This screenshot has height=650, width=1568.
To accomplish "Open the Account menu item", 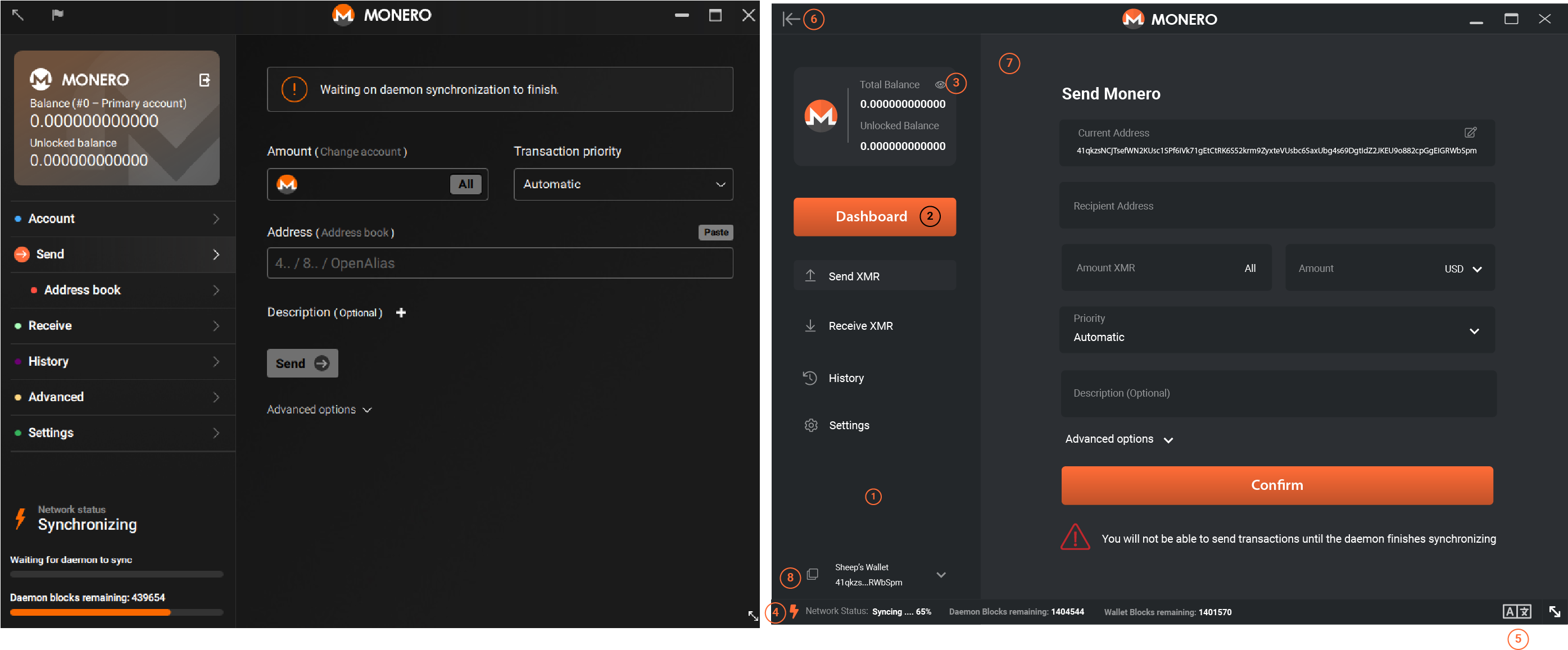I will pos(123,219).
